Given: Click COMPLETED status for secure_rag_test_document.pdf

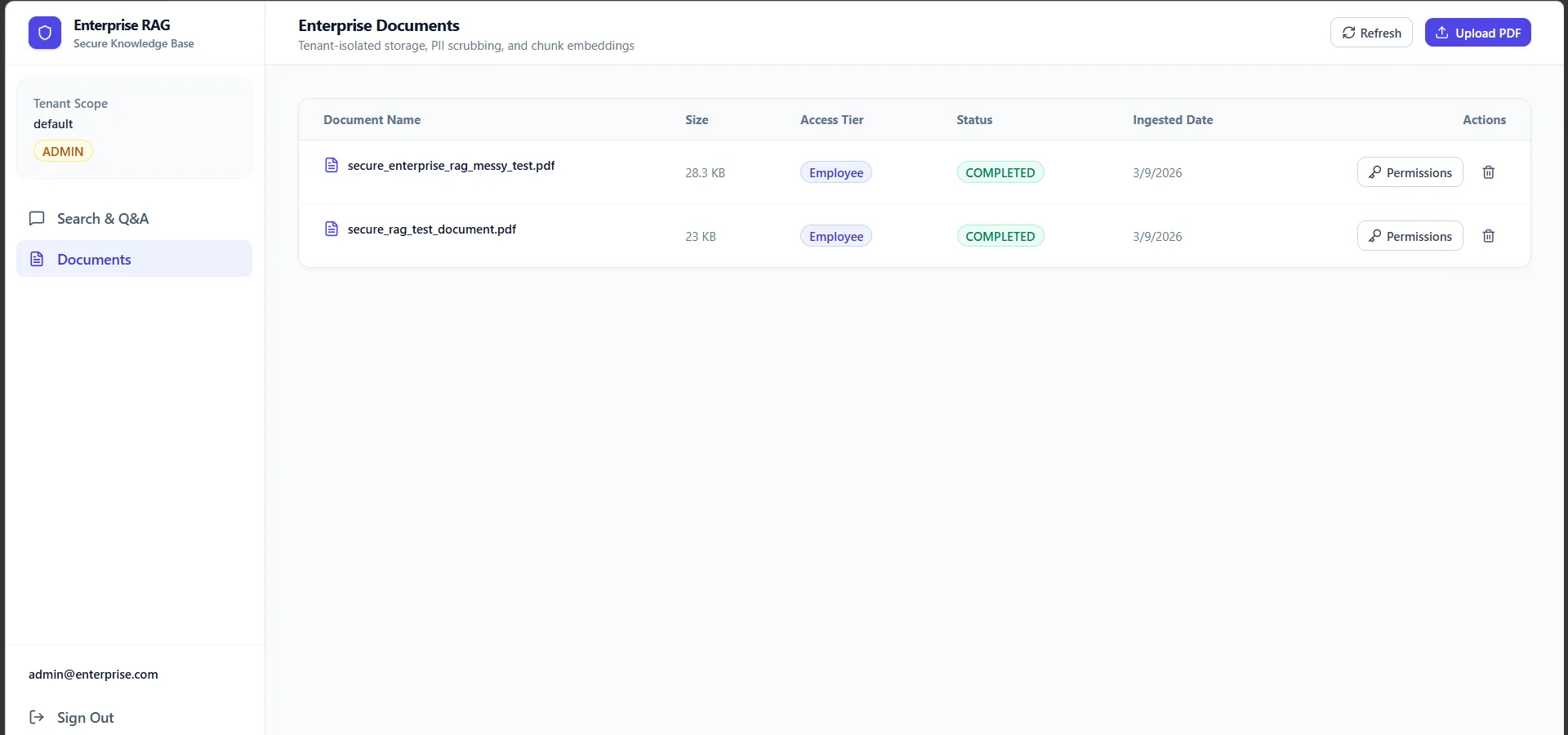Looking at the screenshot, I should click(1000, 236).
